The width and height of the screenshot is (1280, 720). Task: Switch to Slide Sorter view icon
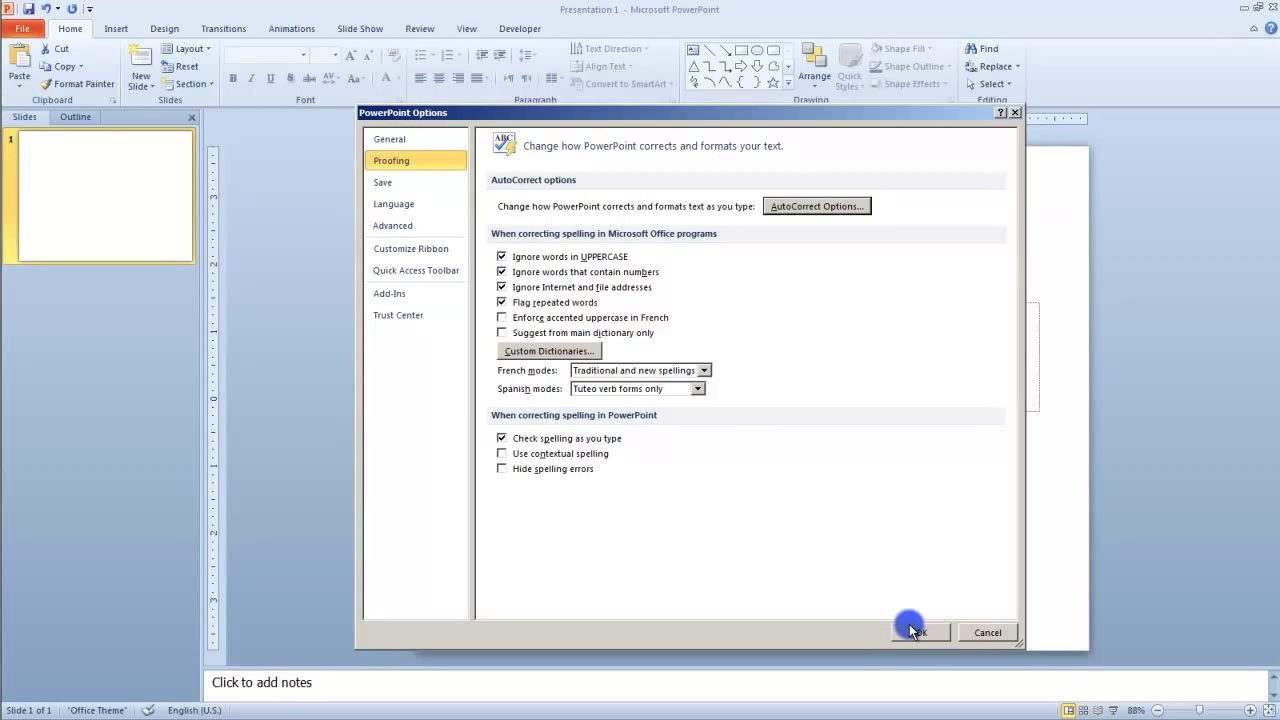1085,710
